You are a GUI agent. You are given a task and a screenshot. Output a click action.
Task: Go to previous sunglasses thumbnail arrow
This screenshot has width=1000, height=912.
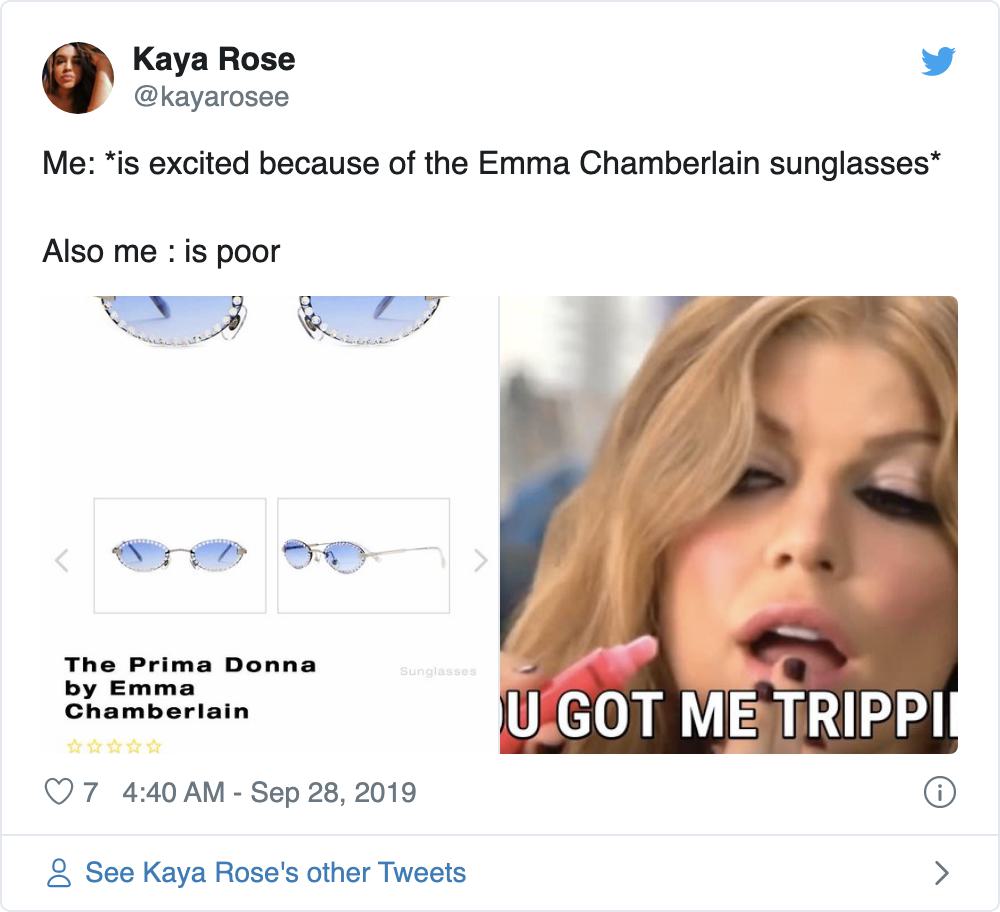[x=62, y=560]
